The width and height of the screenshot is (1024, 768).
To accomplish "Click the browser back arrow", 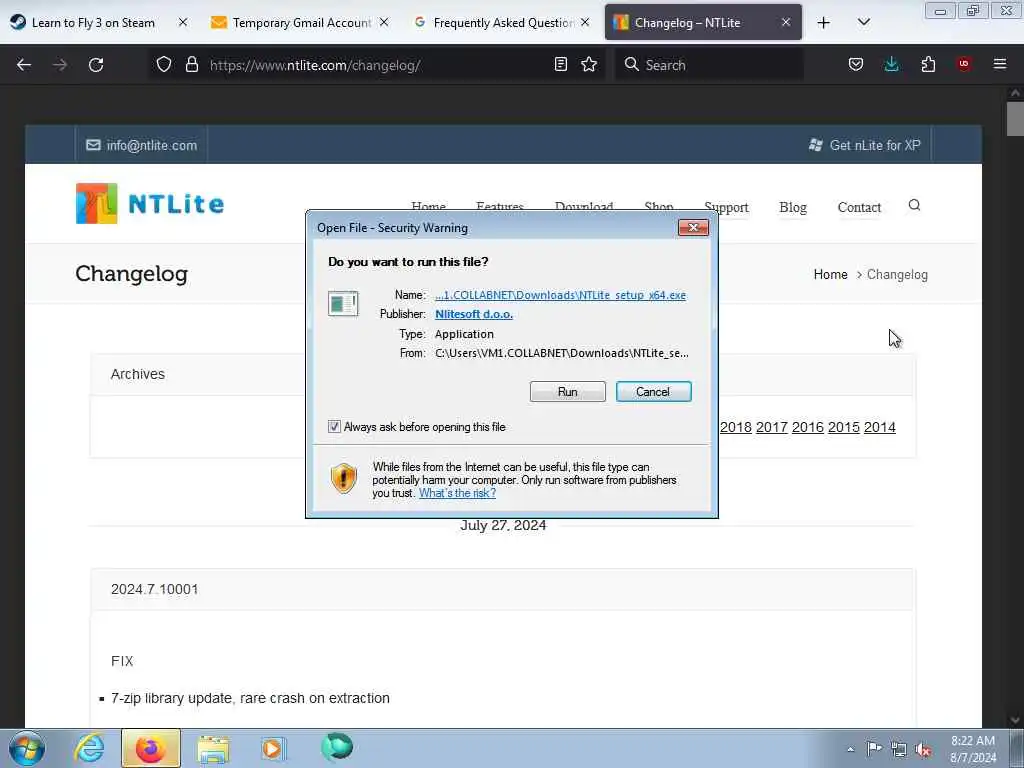I will [24, 65].
